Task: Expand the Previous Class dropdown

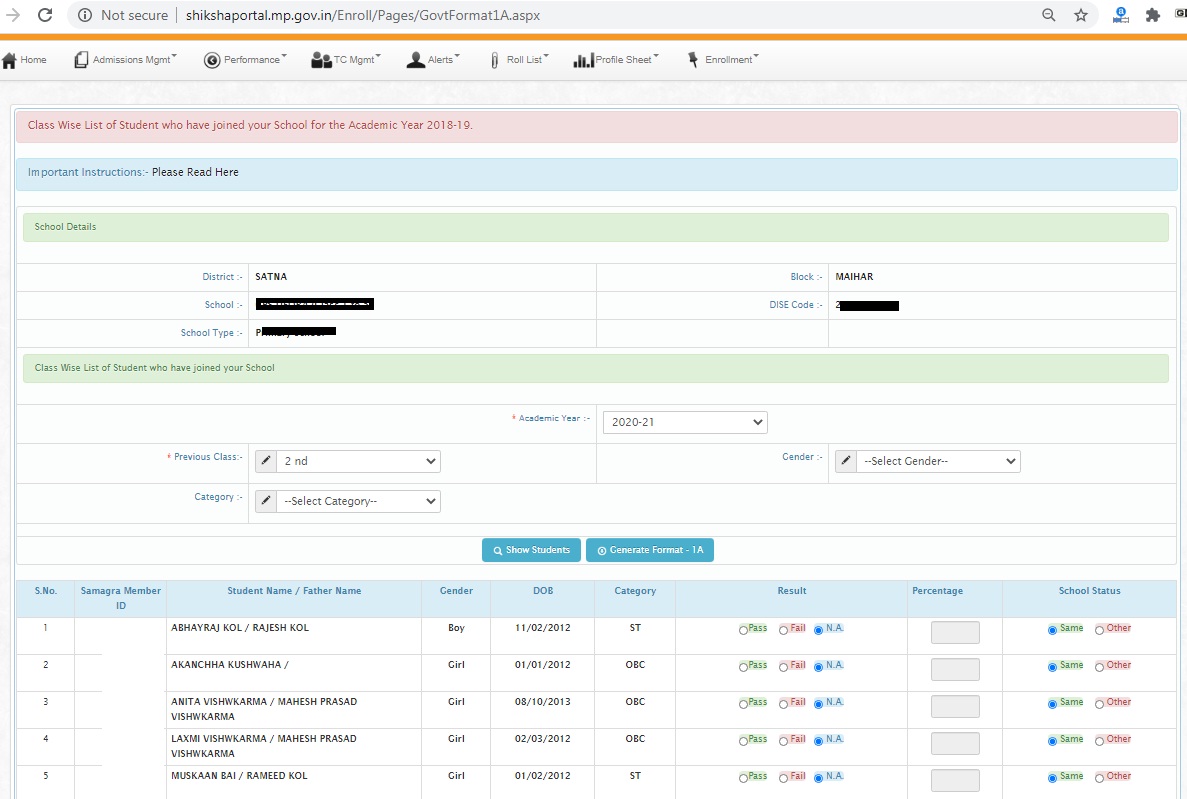Action: 358,461
